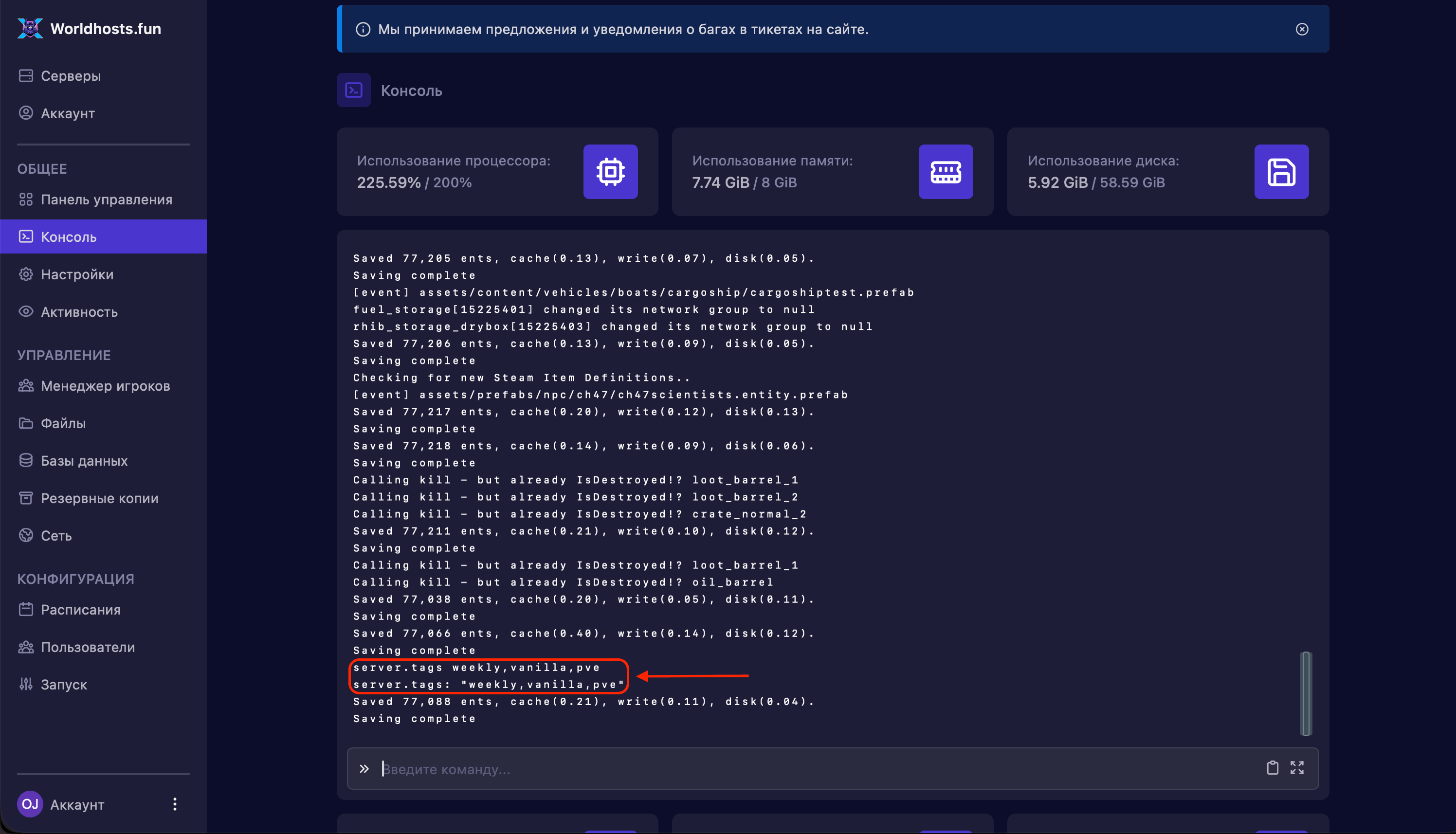Click console line ending 'crate_normal_2'

580,514
